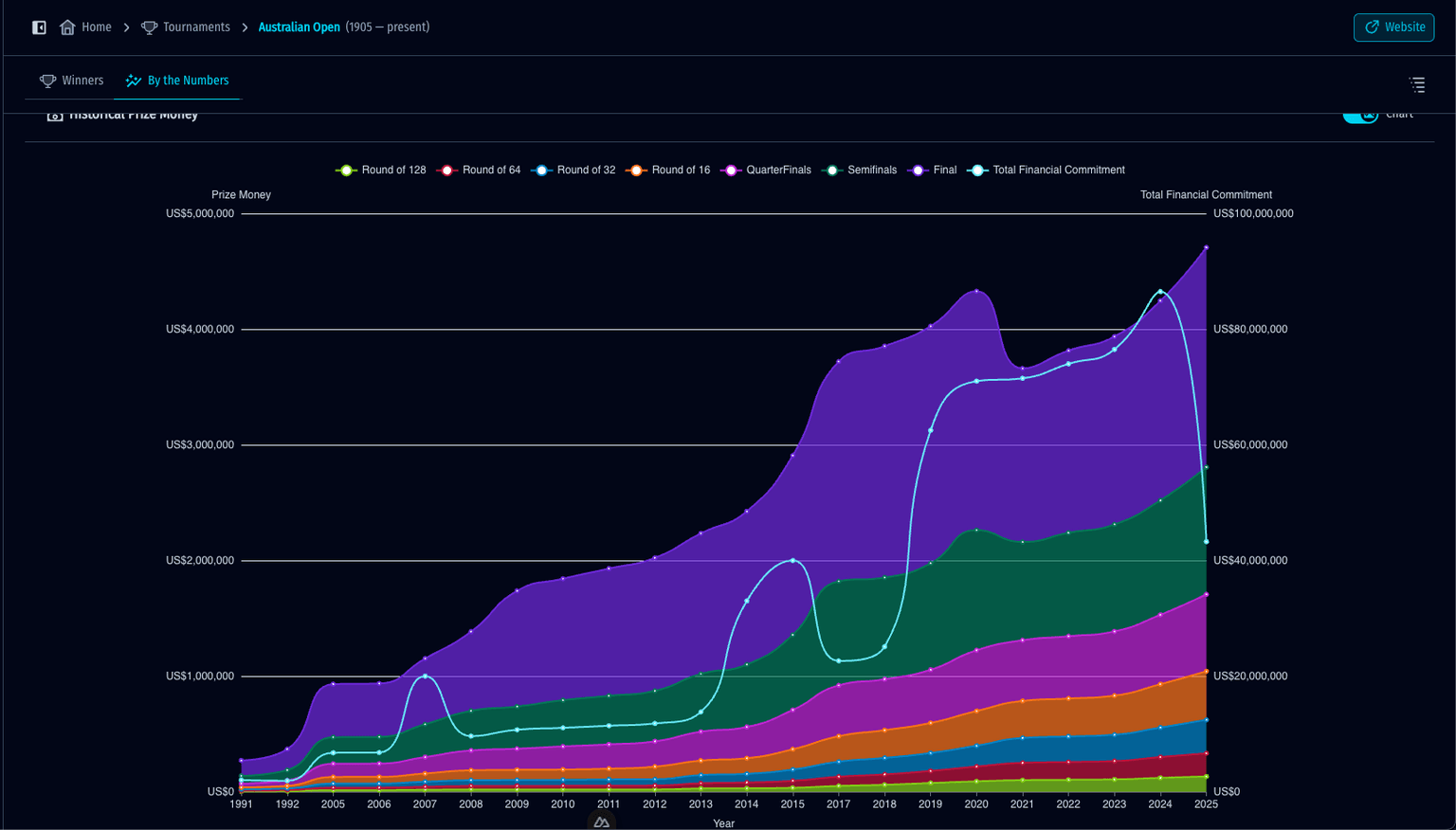Click the Year axis title

pos(723,823)
